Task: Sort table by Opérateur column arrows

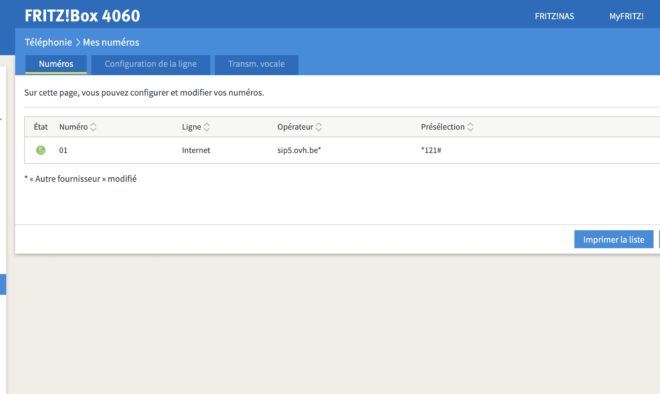Action: 319,127
